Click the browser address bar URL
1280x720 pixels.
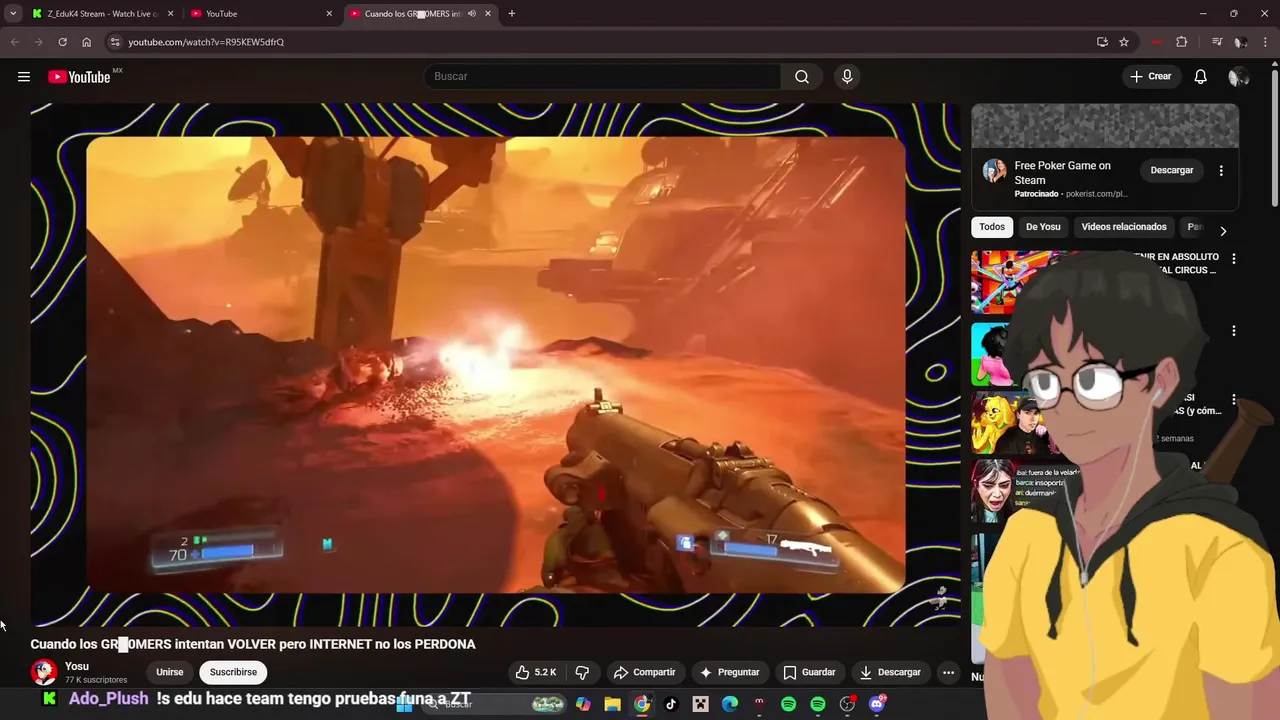click(206, 42)
